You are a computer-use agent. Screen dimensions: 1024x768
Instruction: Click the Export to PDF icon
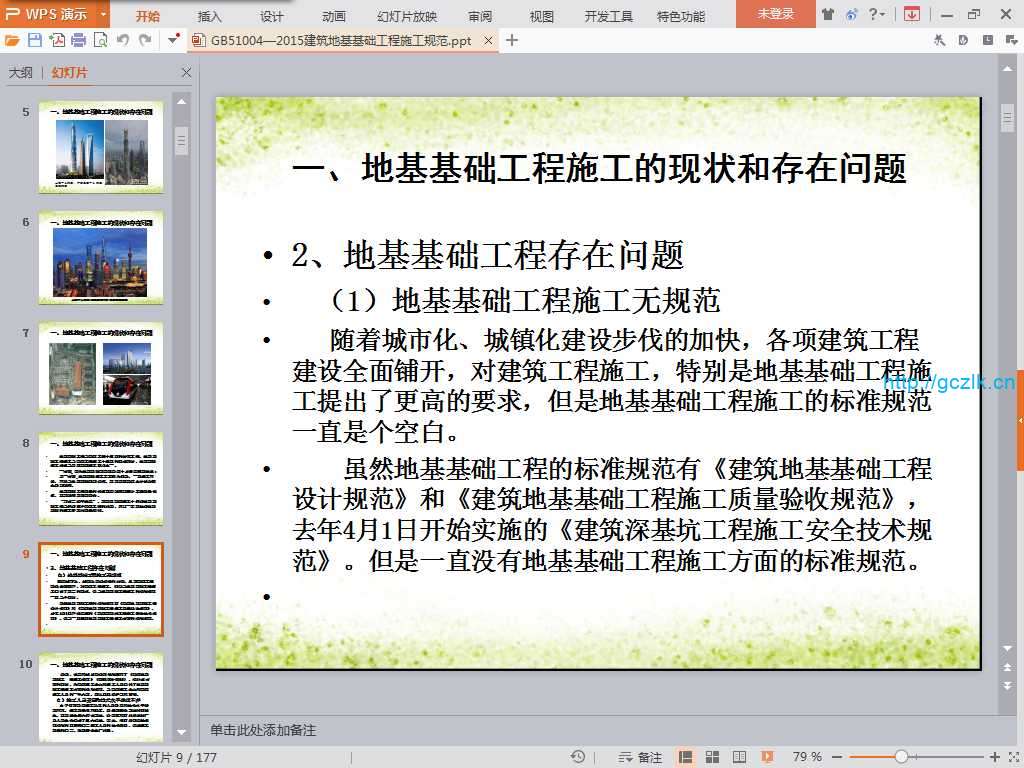tap(57, 40)
